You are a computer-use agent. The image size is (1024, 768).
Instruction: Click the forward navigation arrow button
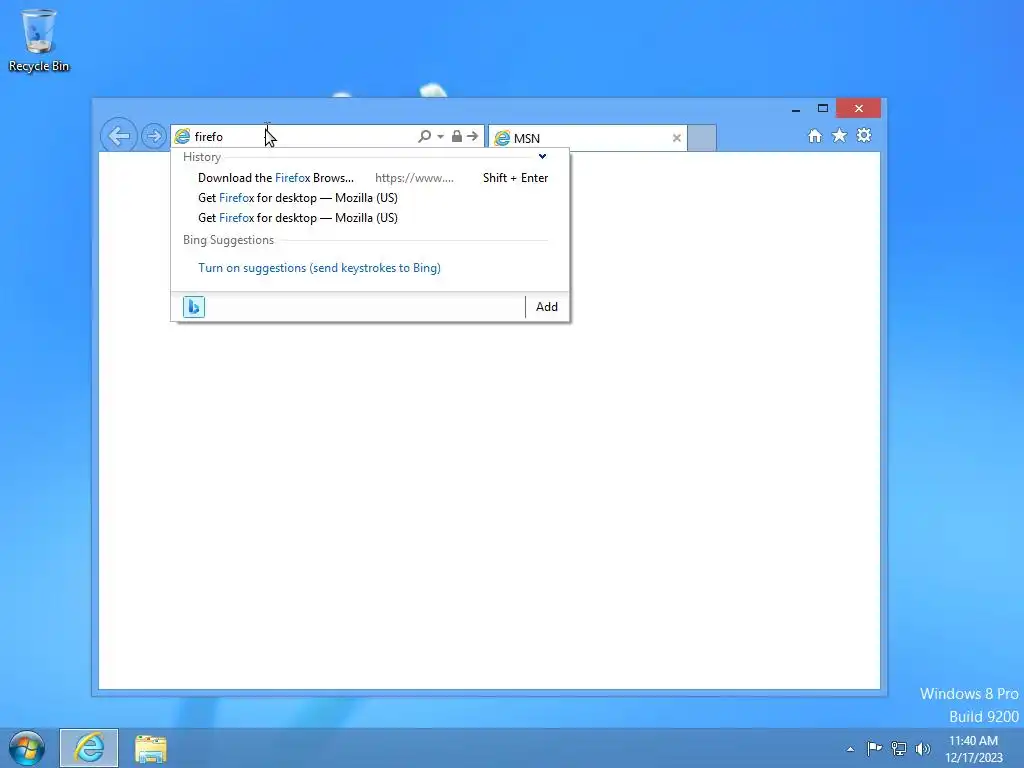point(154,136)
